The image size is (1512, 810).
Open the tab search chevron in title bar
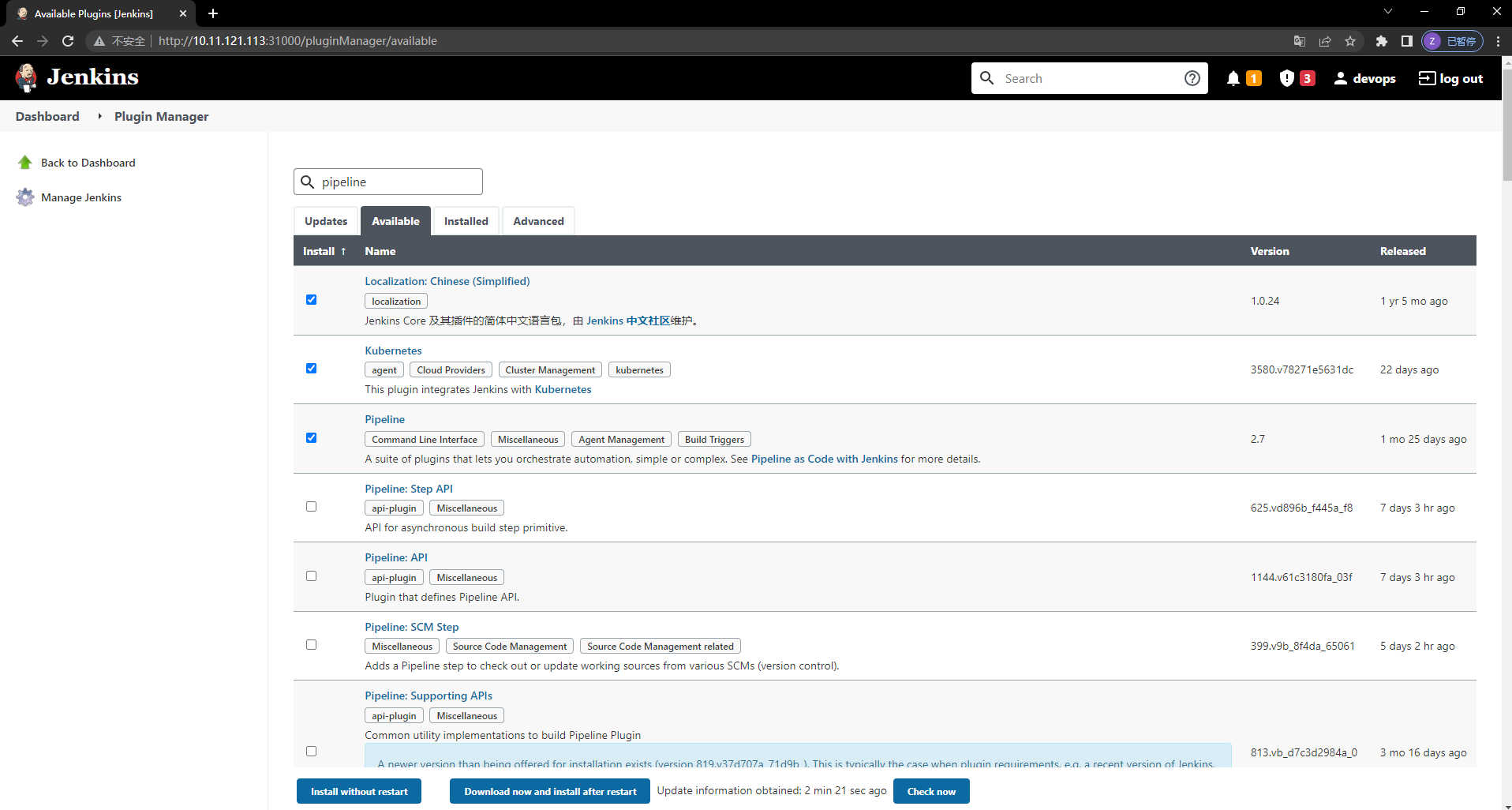1388,12
